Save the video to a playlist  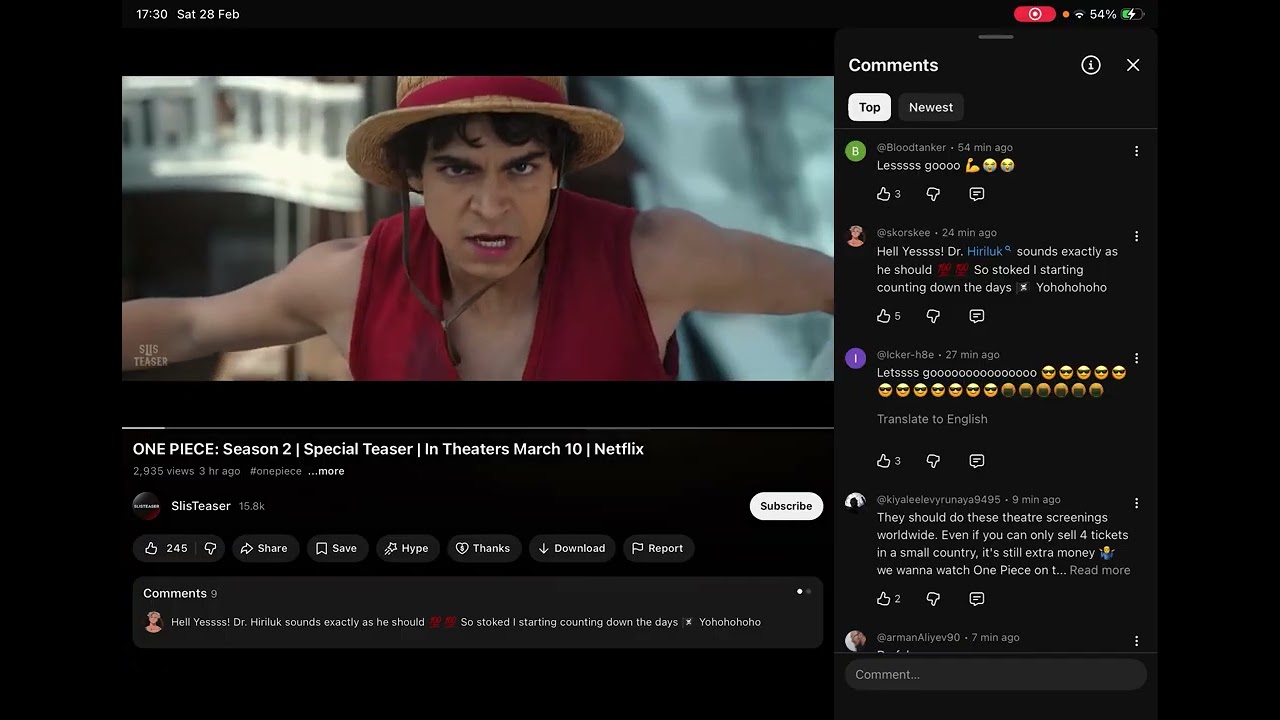click(x=337, y=548)
